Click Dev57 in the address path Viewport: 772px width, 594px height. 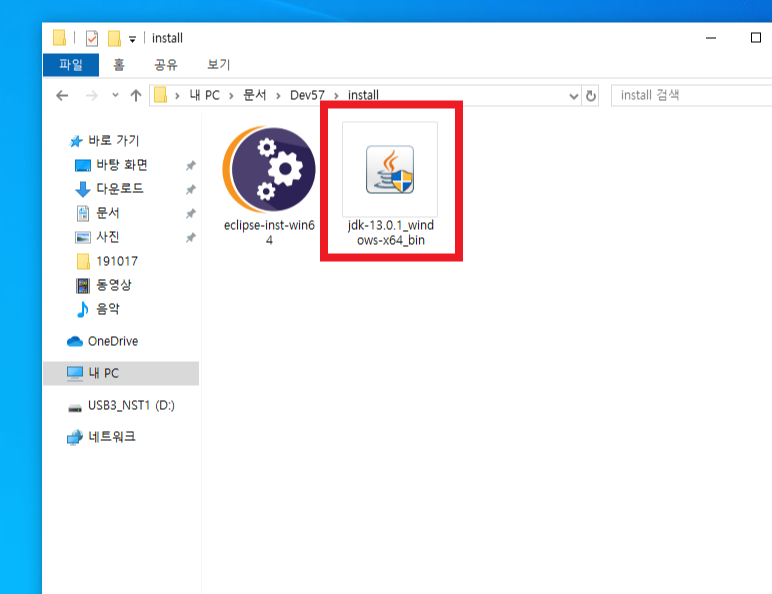[x=307, y=95]
